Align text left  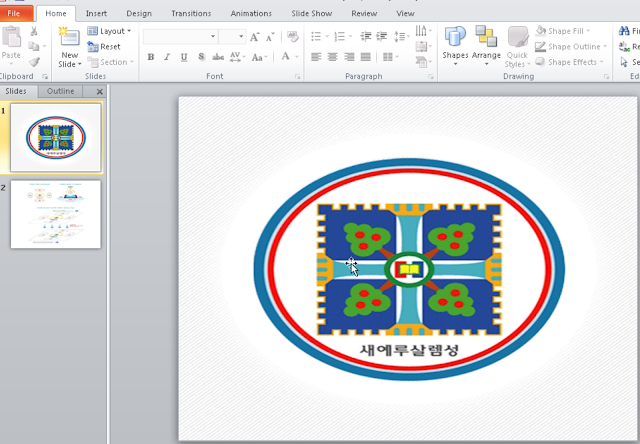[x=316, y=57]
